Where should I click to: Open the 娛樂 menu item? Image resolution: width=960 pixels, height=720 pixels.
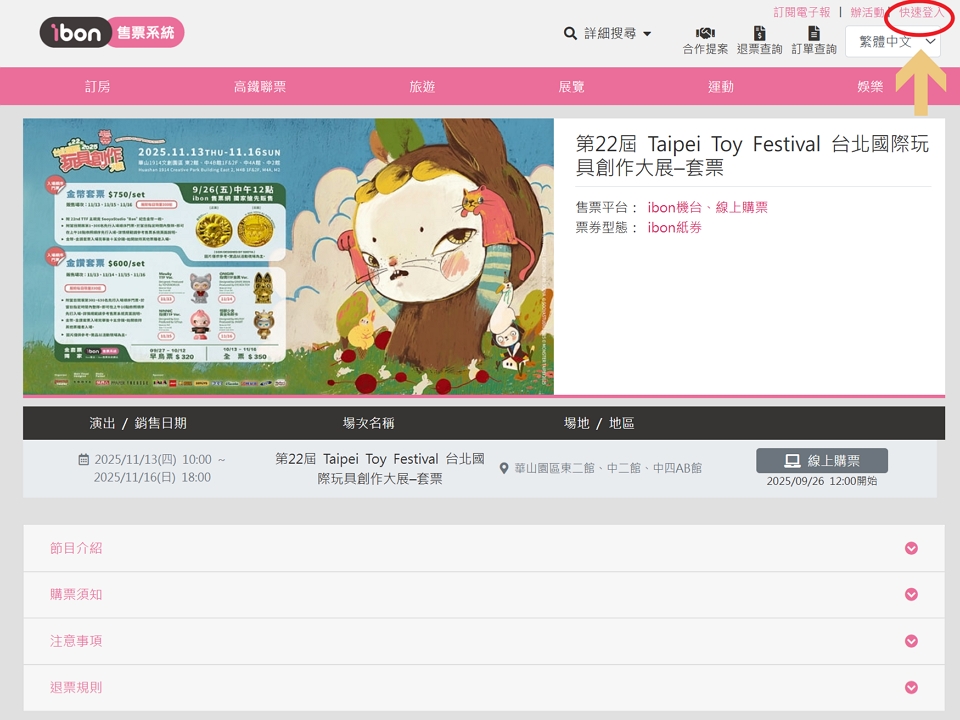click(x=870, y=86)
